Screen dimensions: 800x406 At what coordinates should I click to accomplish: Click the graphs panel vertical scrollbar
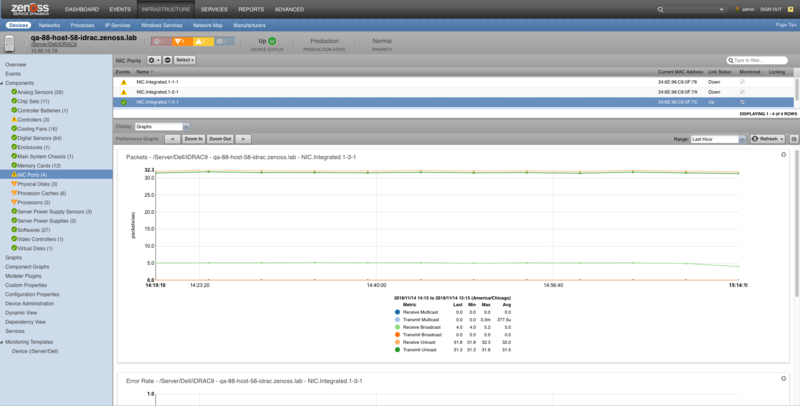coord(797,223)
